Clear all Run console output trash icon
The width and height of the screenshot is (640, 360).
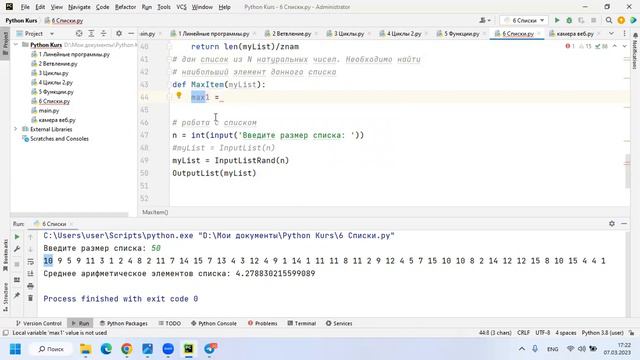point(31,298)
